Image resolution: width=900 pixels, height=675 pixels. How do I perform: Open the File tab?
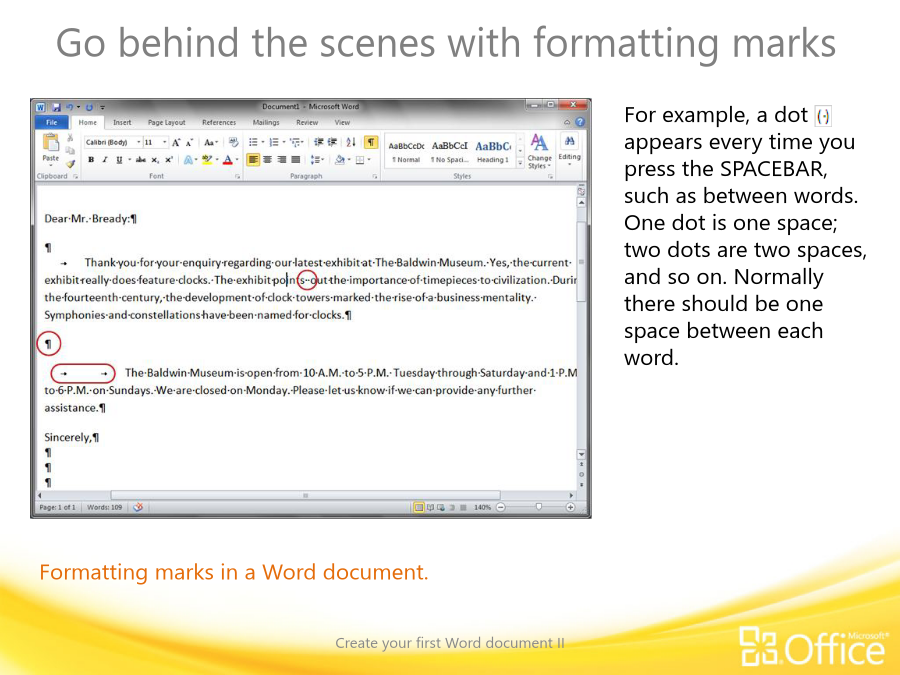pyautogui.click(x=52, y=122)
